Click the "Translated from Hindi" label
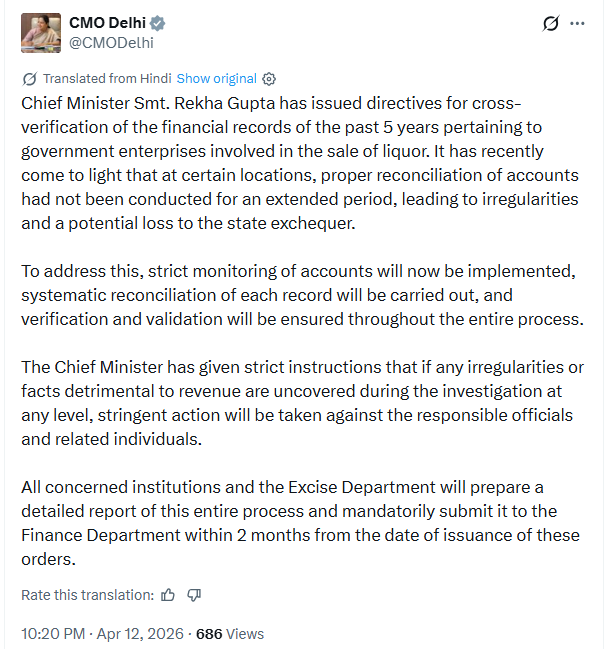606x649 pixels. pos(107,79)
